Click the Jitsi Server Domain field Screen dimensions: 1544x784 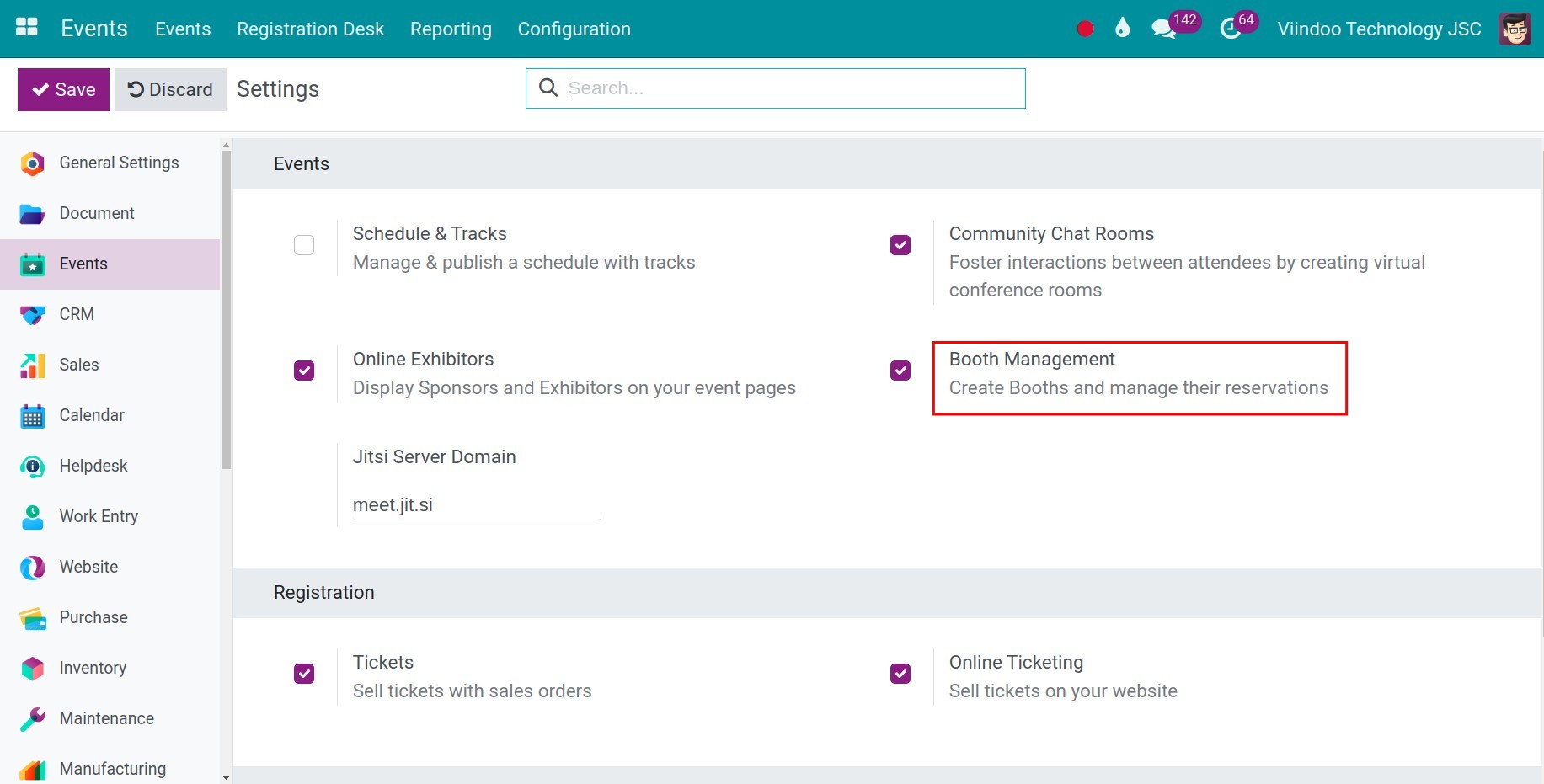(477, 504)
